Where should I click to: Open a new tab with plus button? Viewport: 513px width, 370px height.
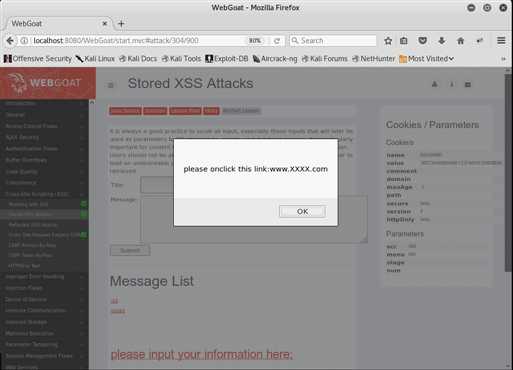121,24
